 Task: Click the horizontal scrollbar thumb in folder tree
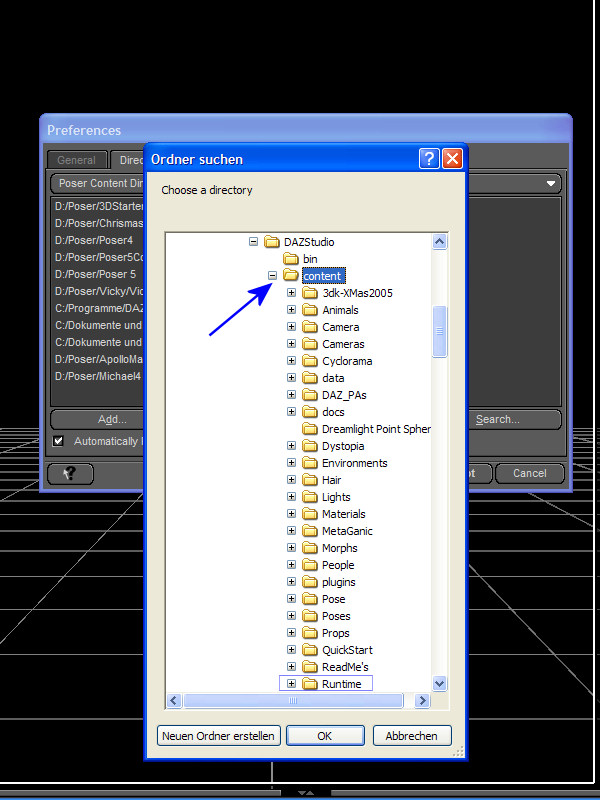(x=293, y=701)
